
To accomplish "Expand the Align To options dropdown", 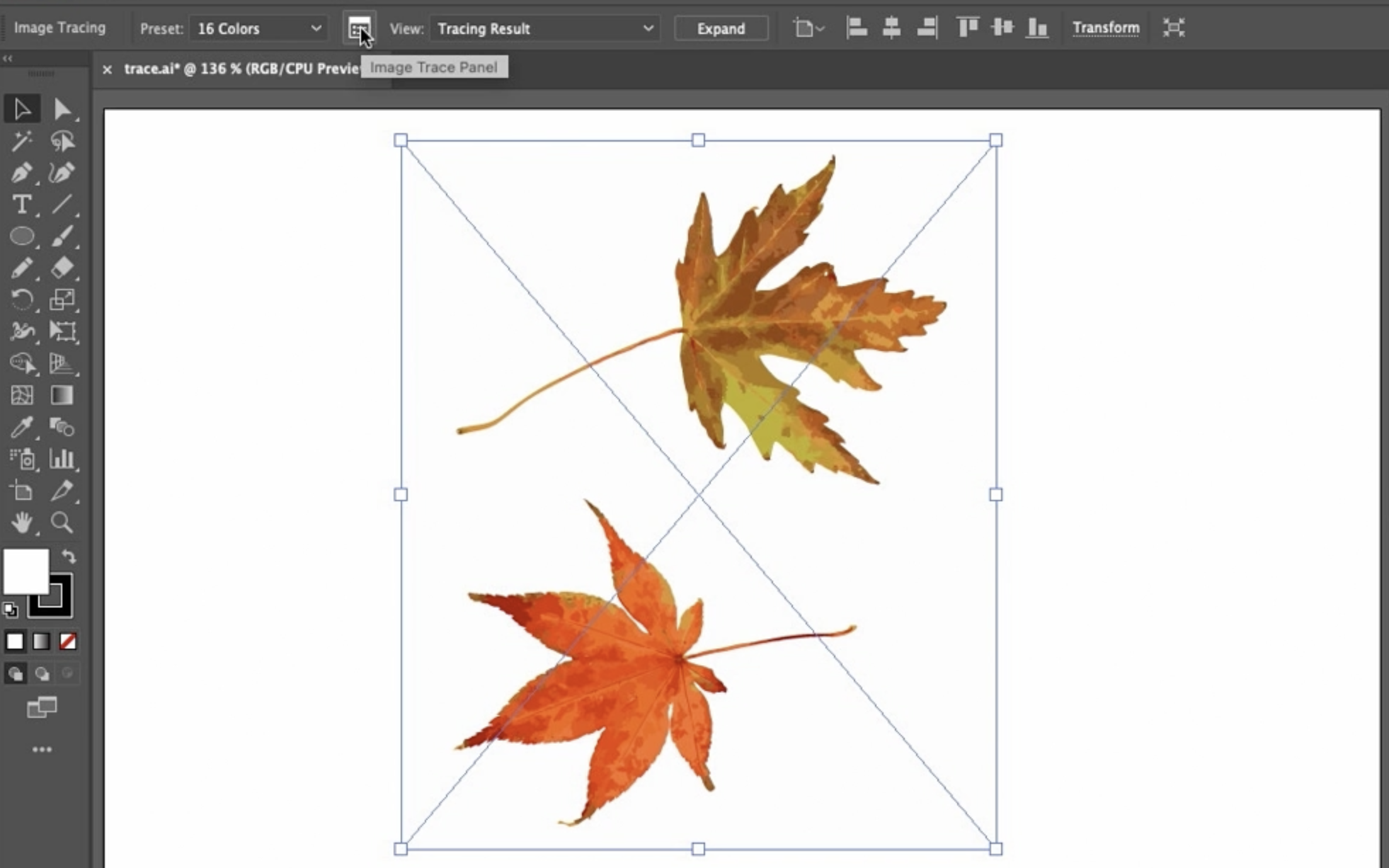I will tap(808, 28).
